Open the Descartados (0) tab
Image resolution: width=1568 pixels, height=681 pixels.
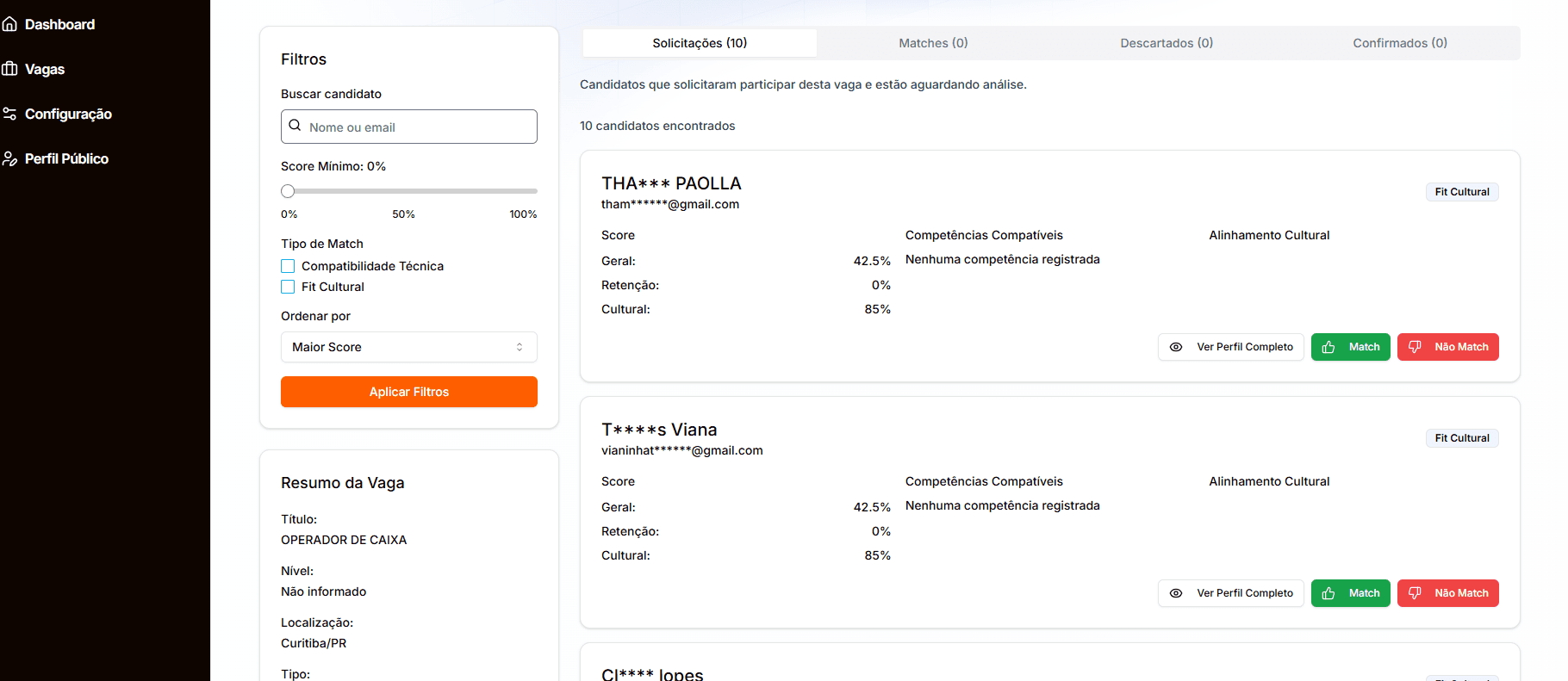(1167, 43)
